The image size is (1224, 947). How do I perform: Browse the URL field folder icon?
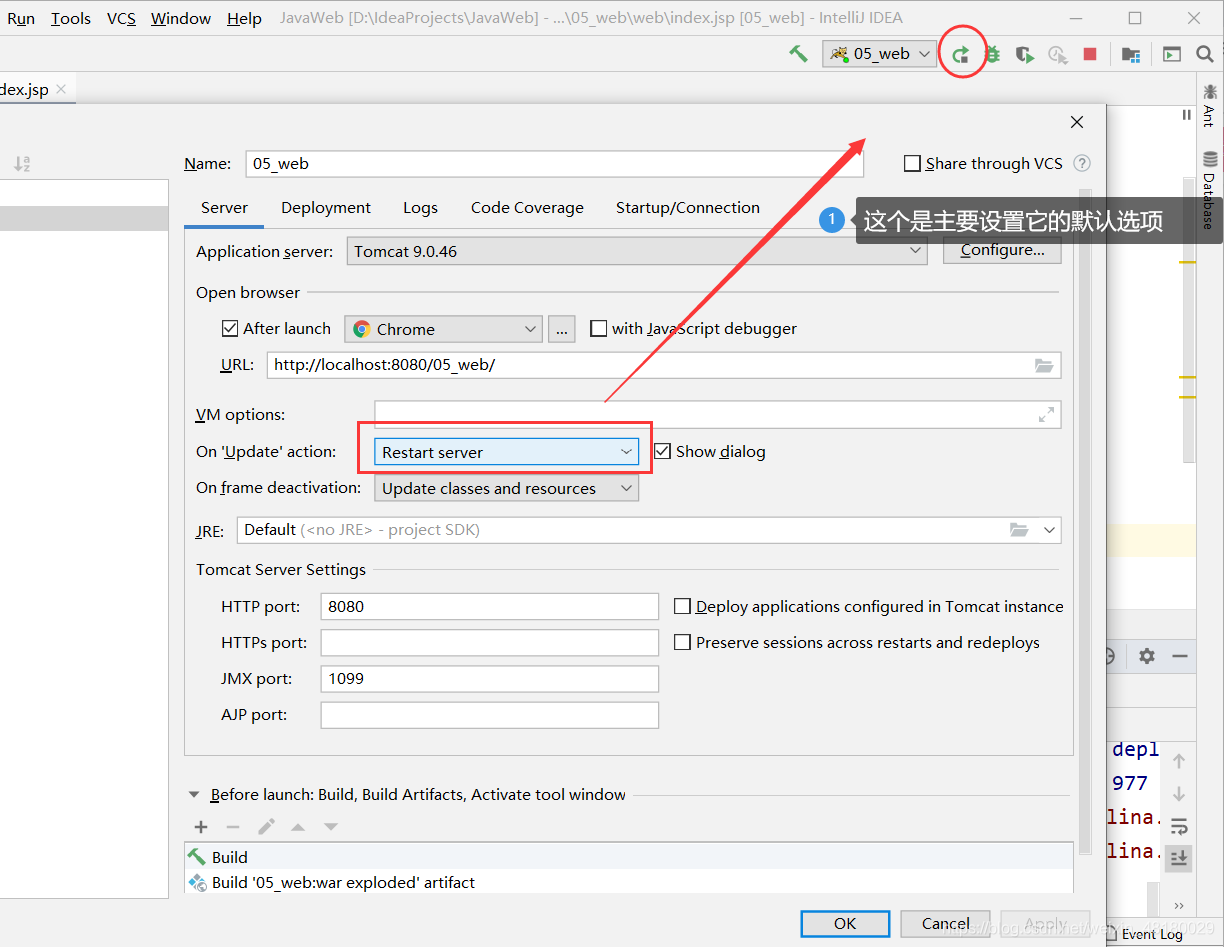point(1044,366)
